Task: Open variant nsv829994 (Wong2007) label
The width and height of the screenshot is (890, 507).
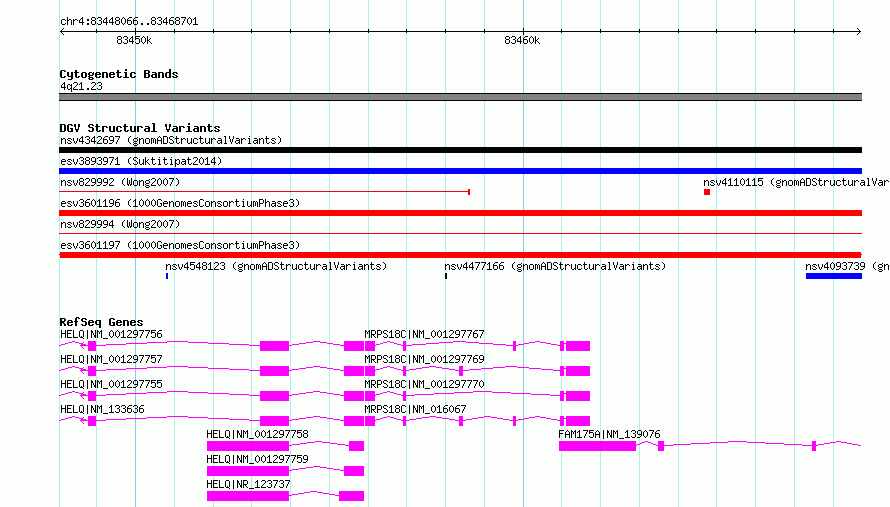Action: click(120, 224)
